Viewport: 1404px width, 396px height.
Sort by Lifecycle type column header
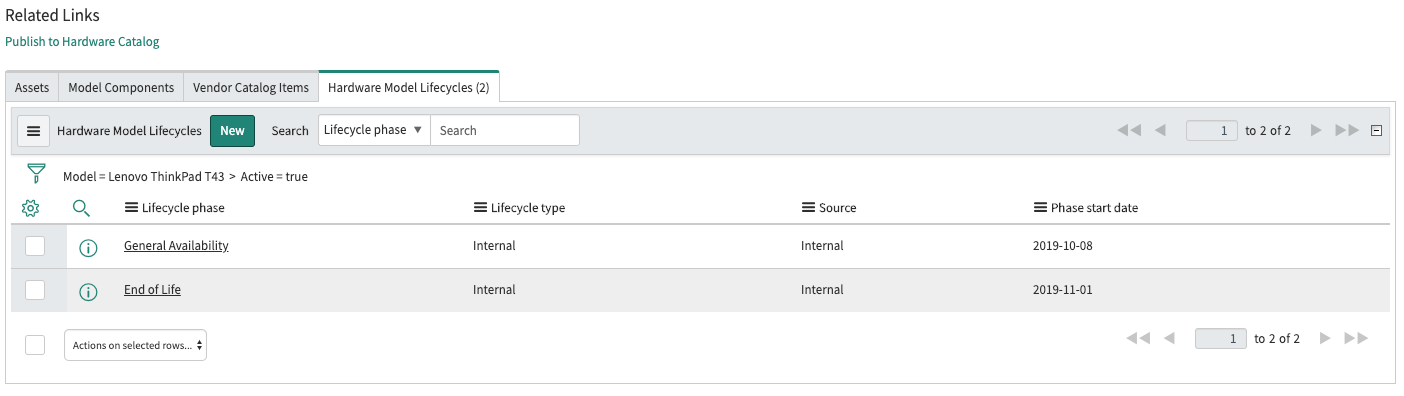point(528,208)
